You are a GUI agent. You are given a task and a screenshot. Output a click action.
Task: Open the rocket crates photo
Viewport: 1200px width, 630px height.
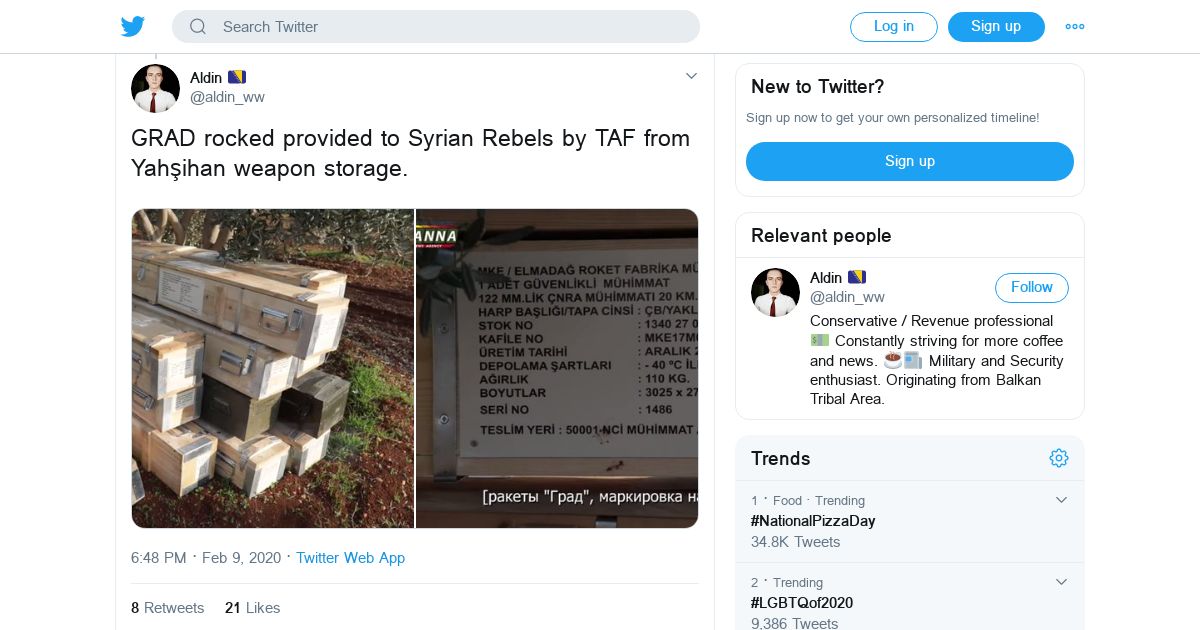[272, 368]
